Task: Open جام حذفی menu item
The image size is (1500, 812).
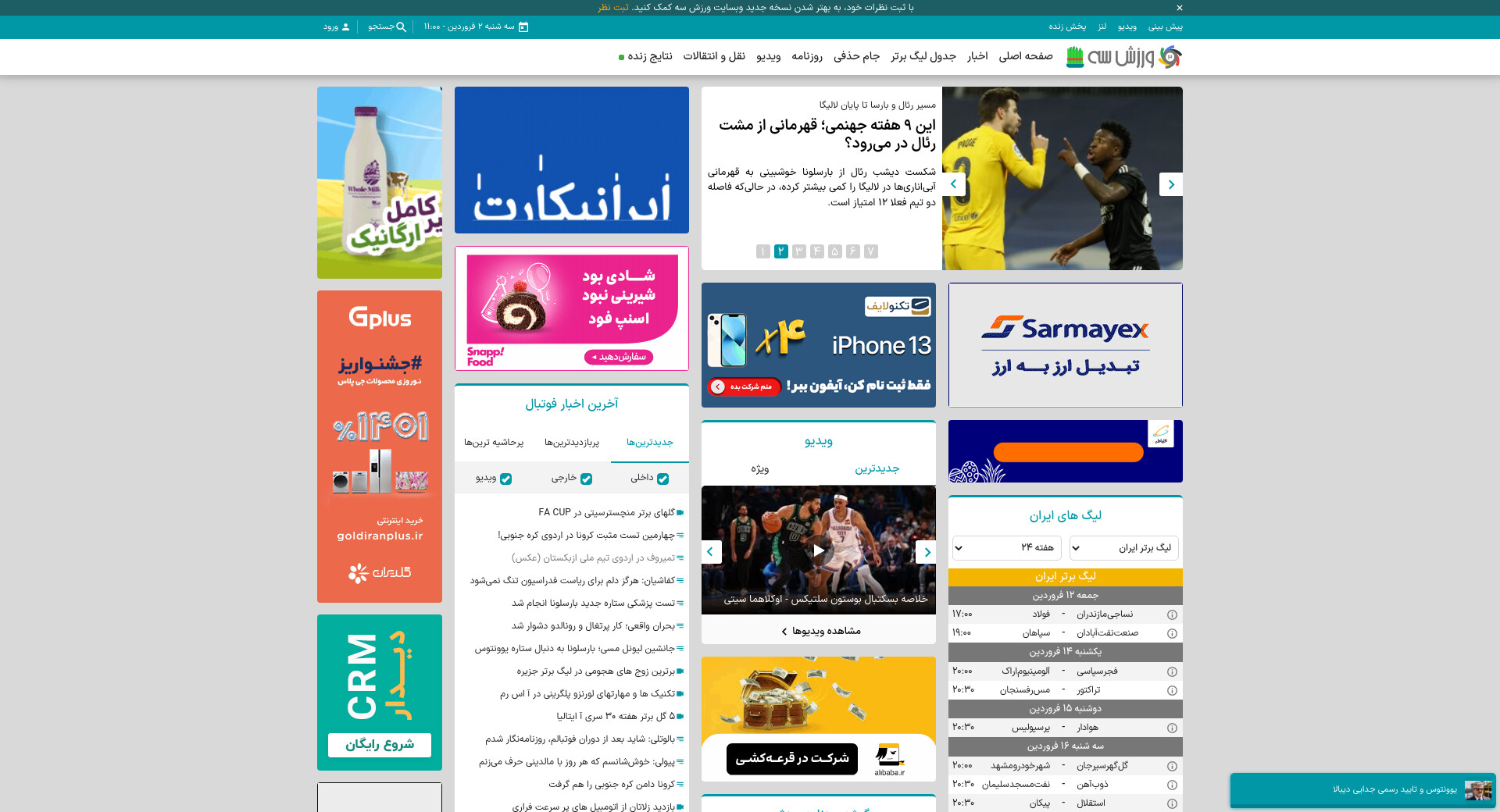Action: coord(856,56)
